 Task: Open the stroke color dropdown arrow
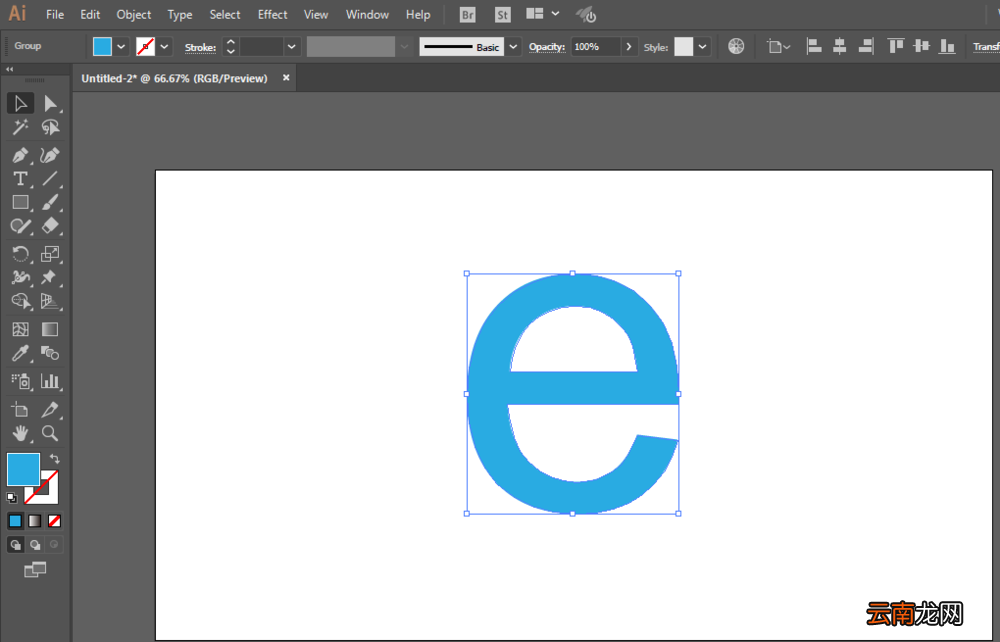point(165,47)
